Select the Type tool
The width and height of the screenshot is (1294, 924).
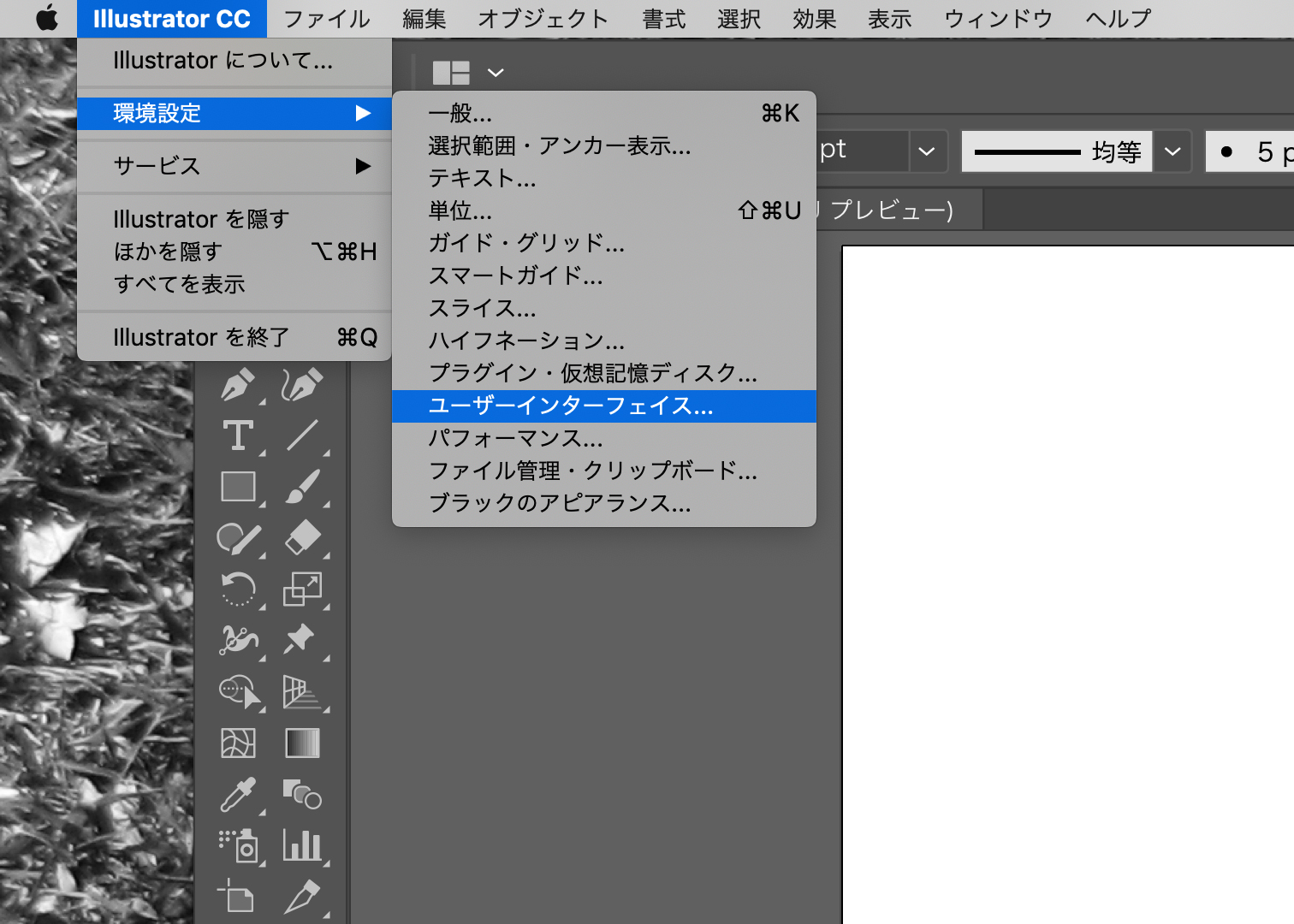pyautogui.click(x=238, y=435)
